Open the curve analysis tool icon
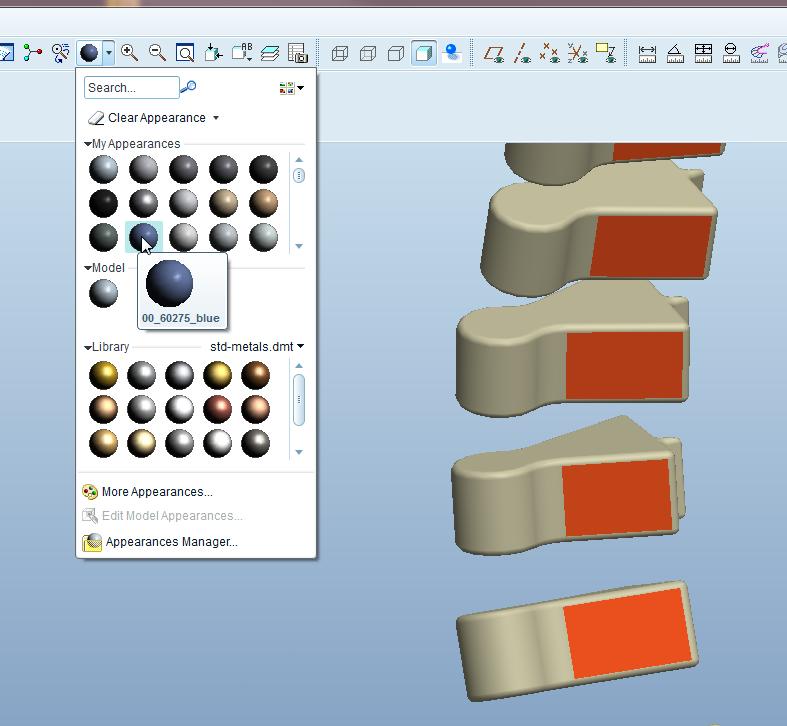Image resolution: width=787 pixels, height=726 pixels. pos(759,53)
